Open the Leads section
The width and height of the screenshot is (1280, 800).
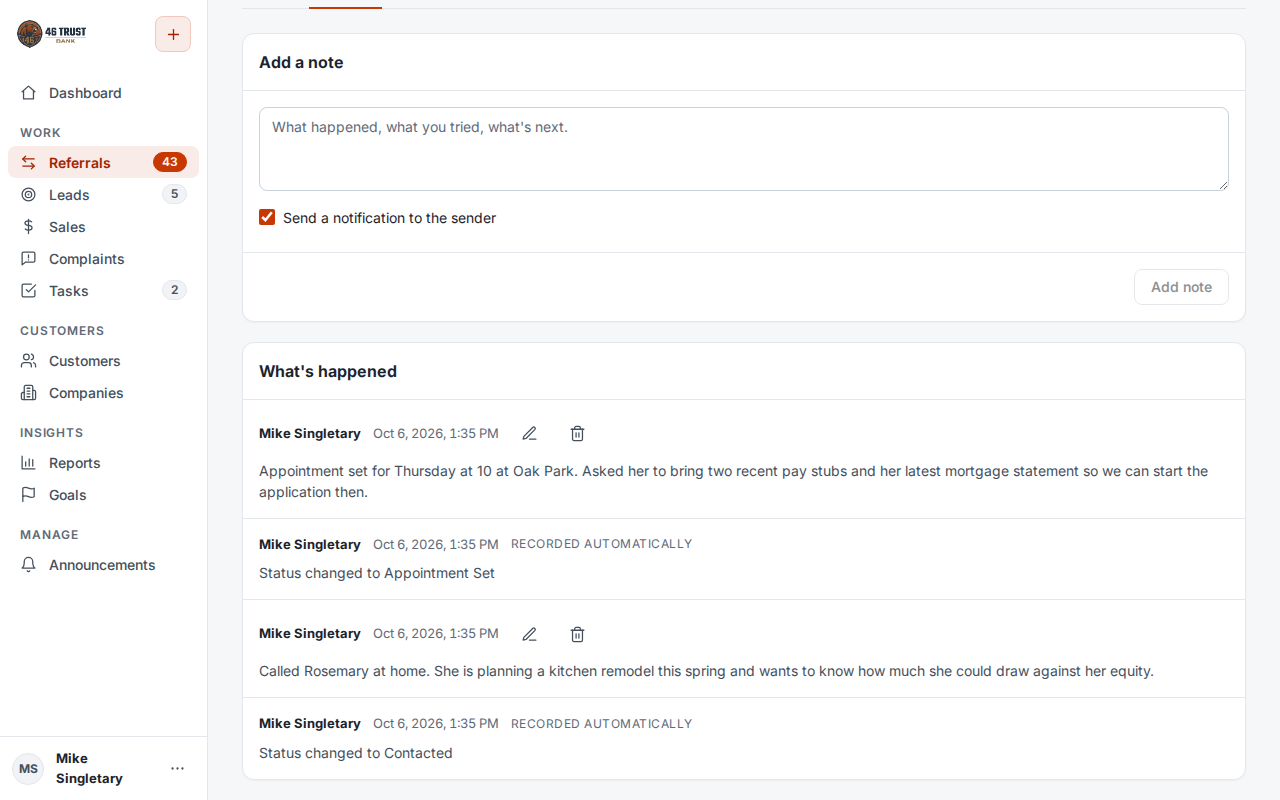pyautogui.click(x=103, y=195)
